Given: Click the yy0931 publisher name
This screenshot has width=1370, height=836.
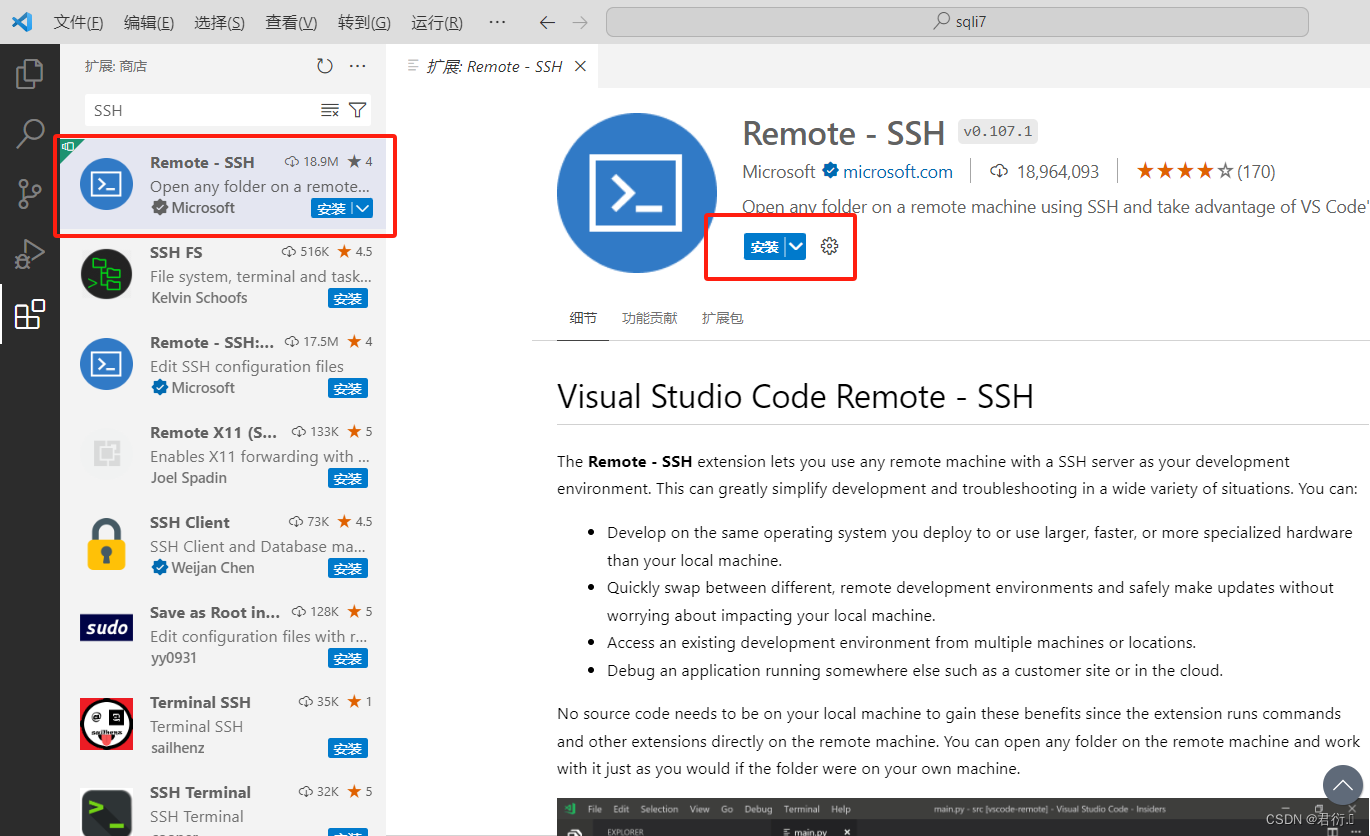Looking at the screenshot, I should (x=174, y=657).
